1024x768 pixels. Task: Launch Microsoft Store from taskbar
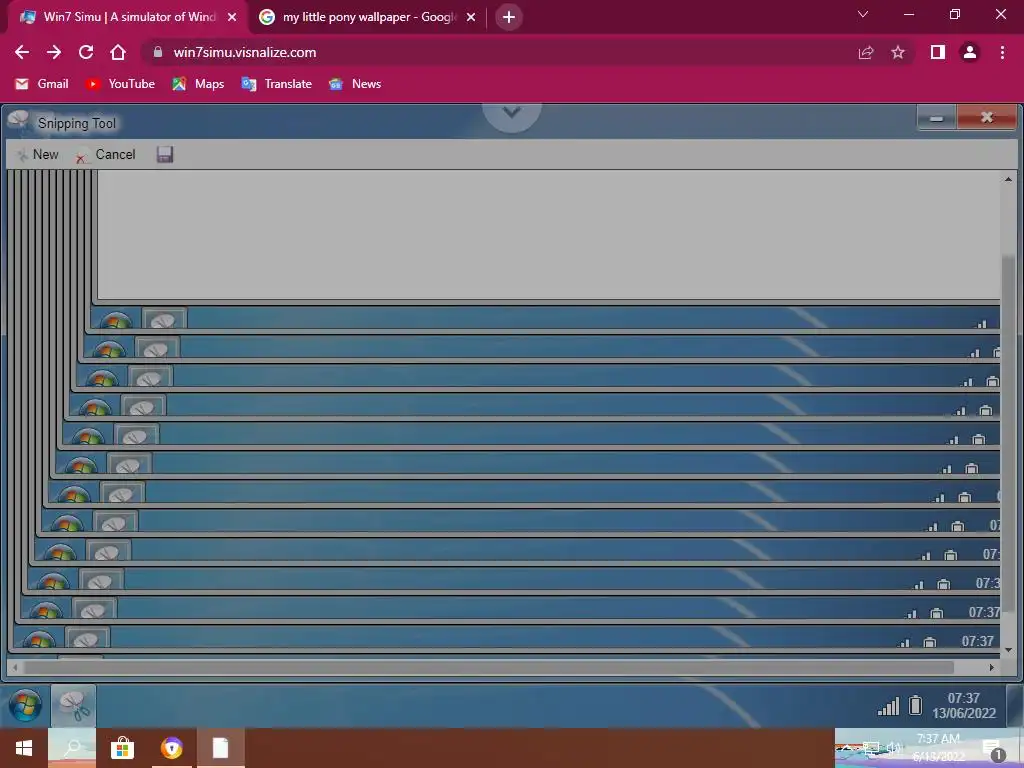122,748
